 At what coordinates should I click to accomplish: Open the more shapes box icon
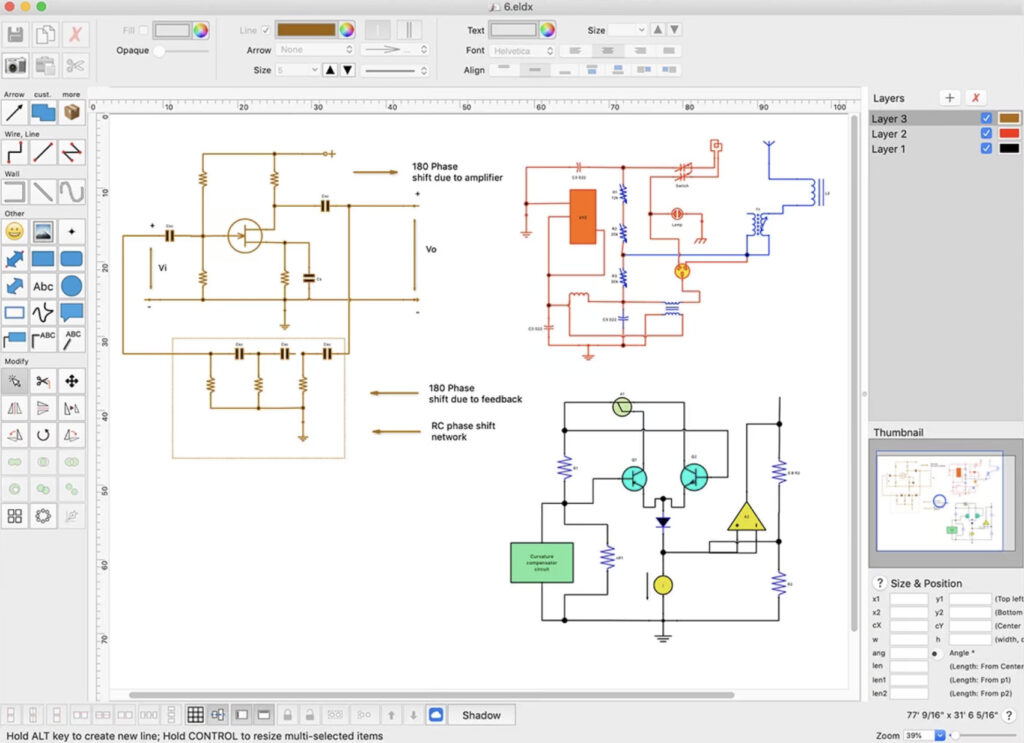[72, 112]
